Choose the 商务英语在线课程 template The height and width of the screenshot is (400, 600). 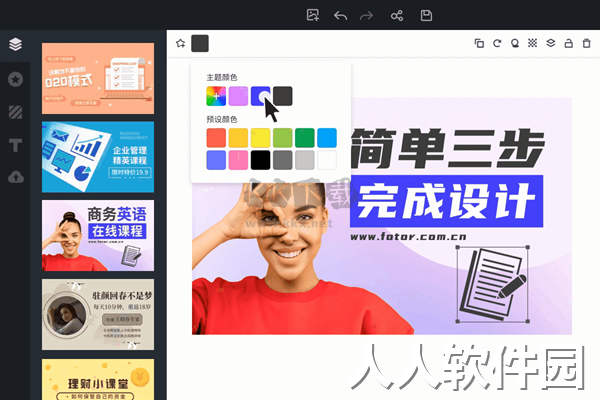(98, 235)
